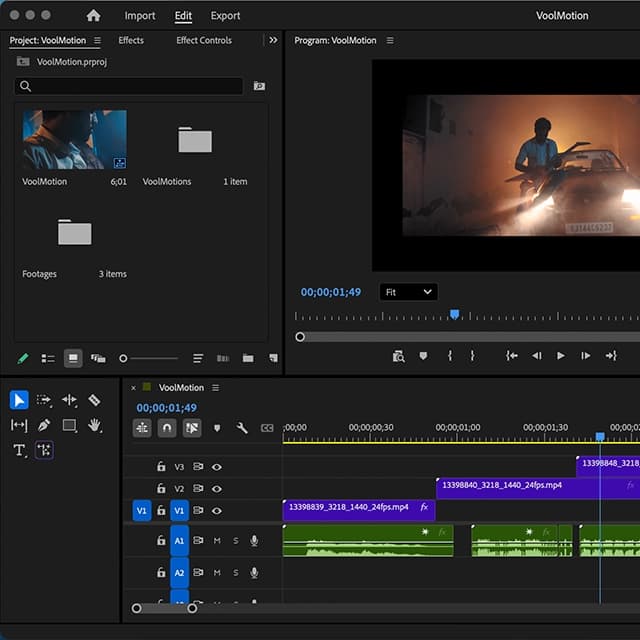640x640 pixels.
Task: Add Marker in the timeline
Action: (217, 428)
